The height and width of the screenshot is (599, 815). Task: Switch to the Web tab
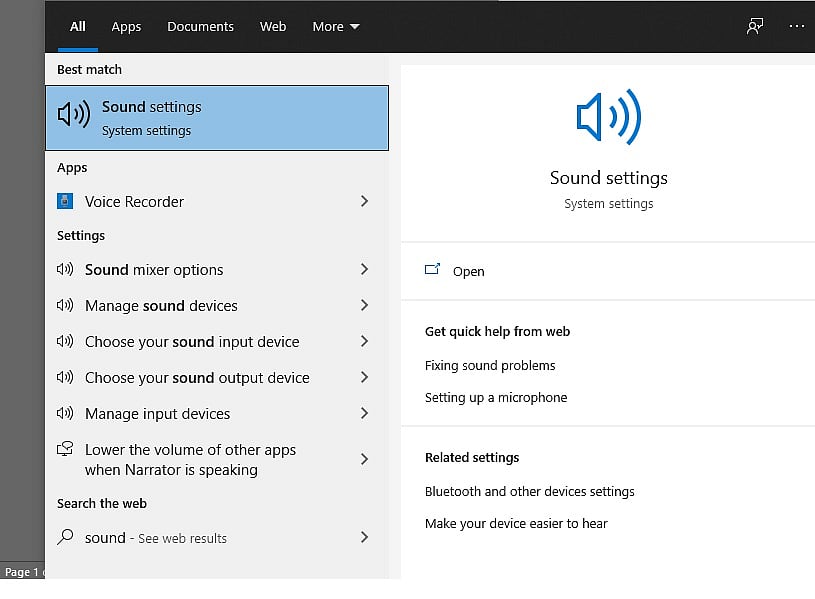(273, 27)
